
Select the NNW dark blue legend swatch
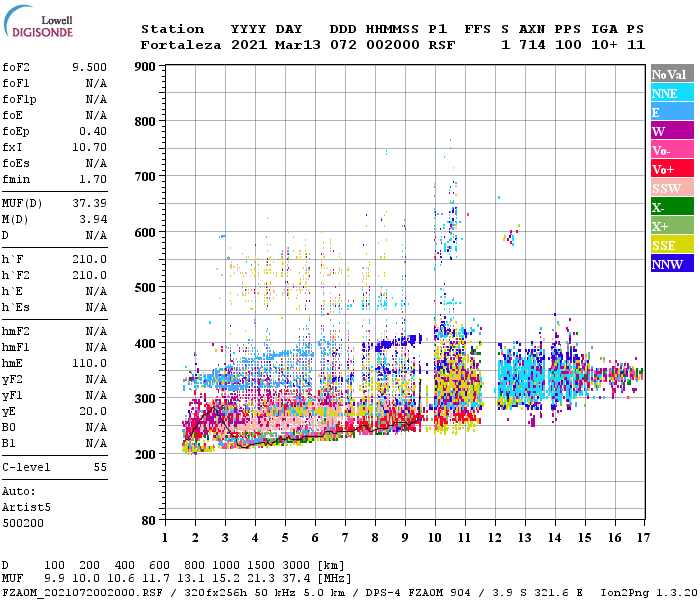(672, 264)
